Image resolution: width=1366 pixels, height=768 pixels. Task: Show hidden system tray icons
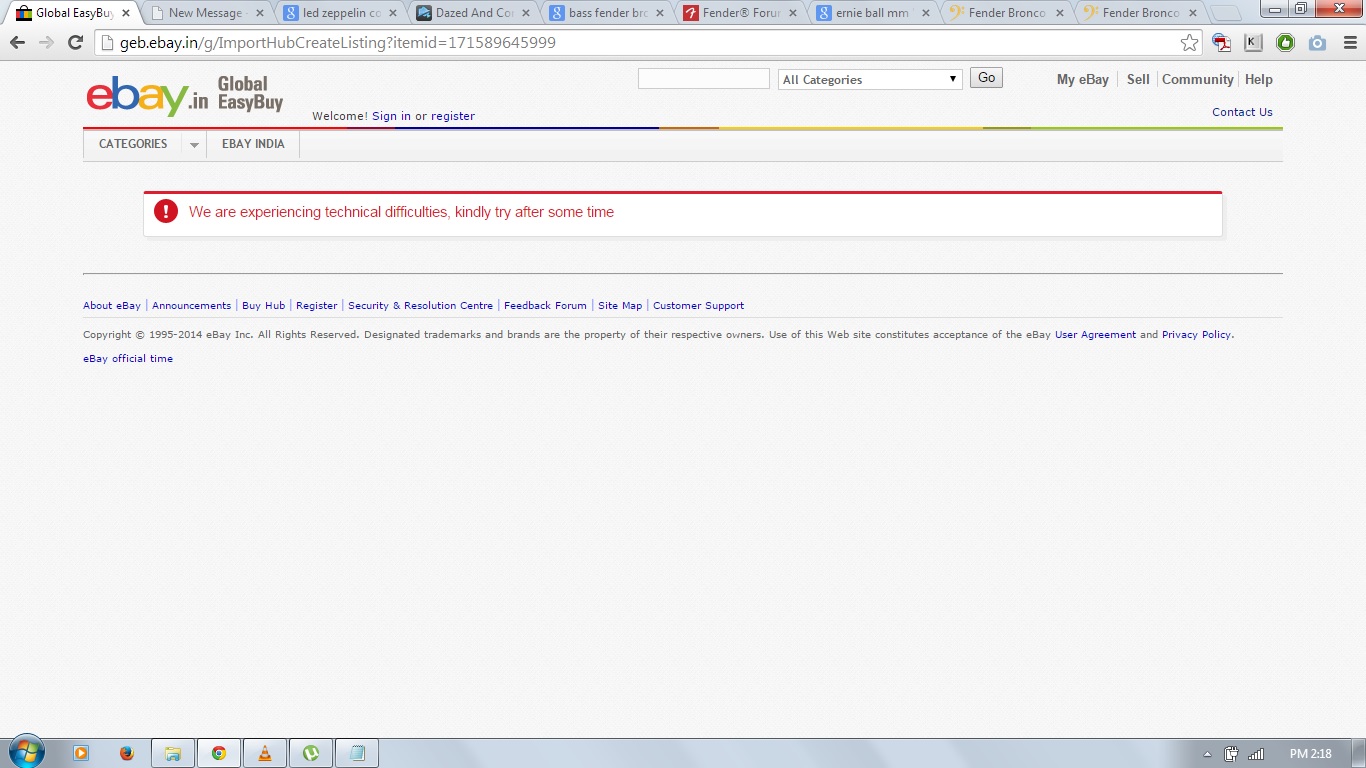[1207, 754]
